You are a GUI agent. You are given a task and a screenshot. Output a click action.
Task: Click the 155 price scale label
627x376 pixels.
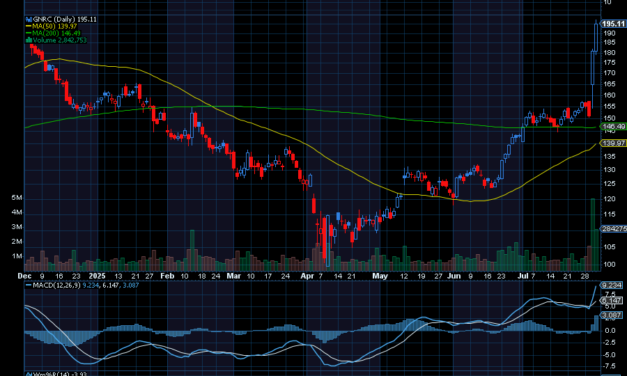(609, 106)
